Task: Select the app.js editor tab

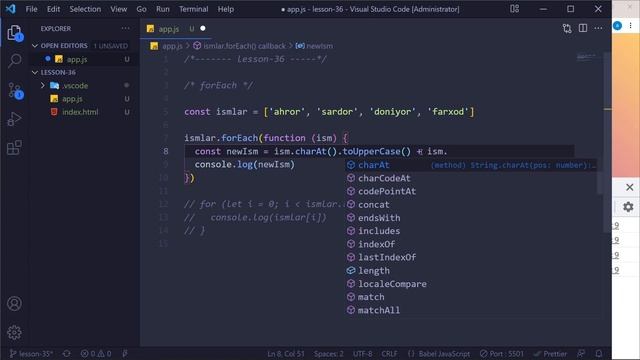Action: pos(176,29)
